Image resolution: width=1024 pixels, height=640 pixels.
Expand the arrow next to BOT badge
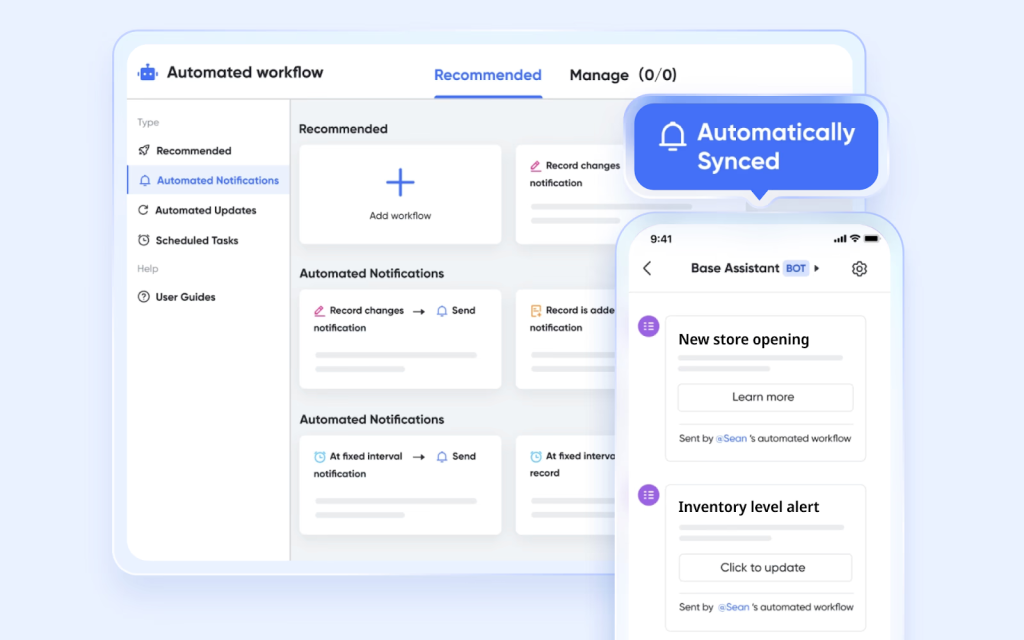coord(816,268)
